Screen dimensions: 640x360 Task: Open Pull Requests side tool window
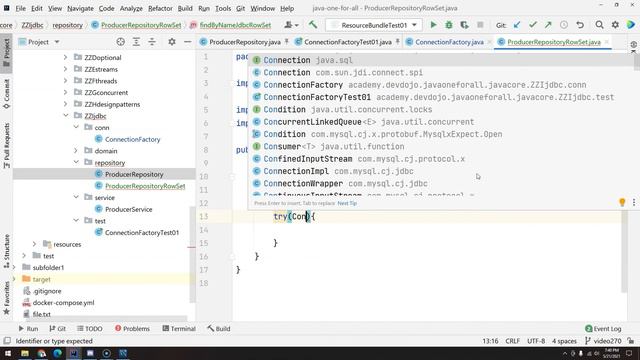click(7, 146)
